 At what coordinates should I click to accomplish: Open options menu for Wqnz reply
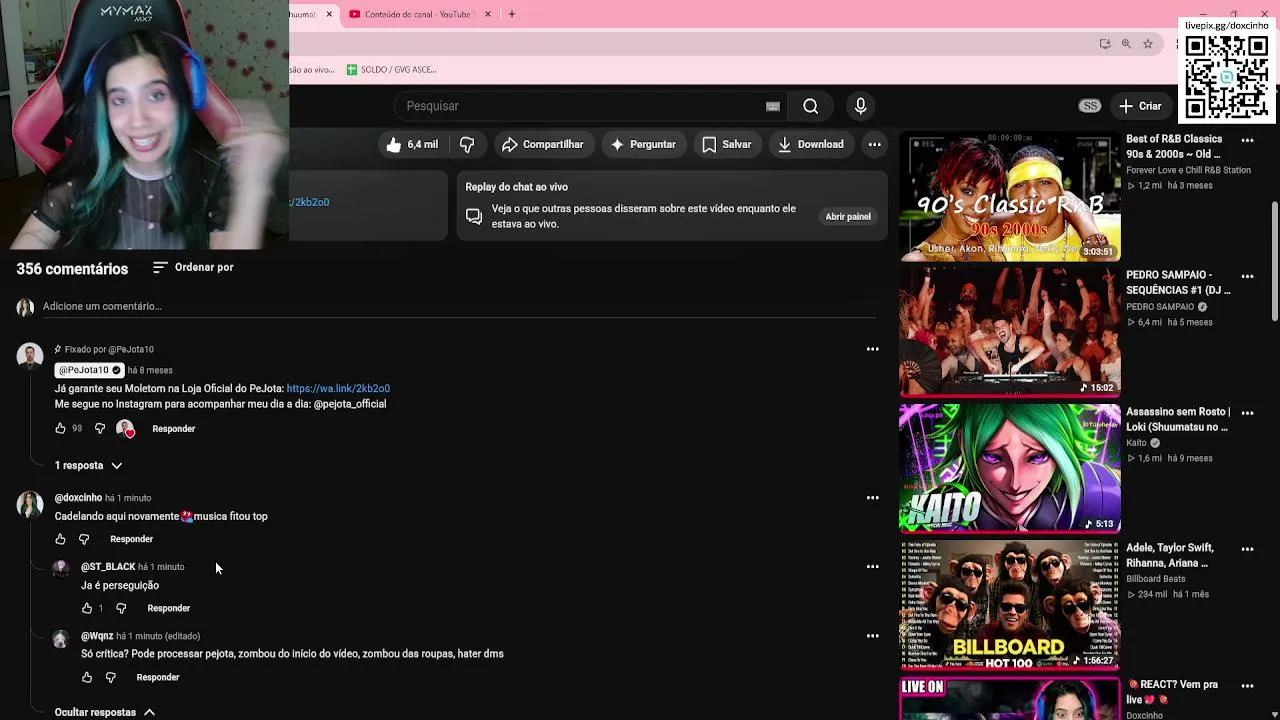pyautogui.click(x=873, y=635)
